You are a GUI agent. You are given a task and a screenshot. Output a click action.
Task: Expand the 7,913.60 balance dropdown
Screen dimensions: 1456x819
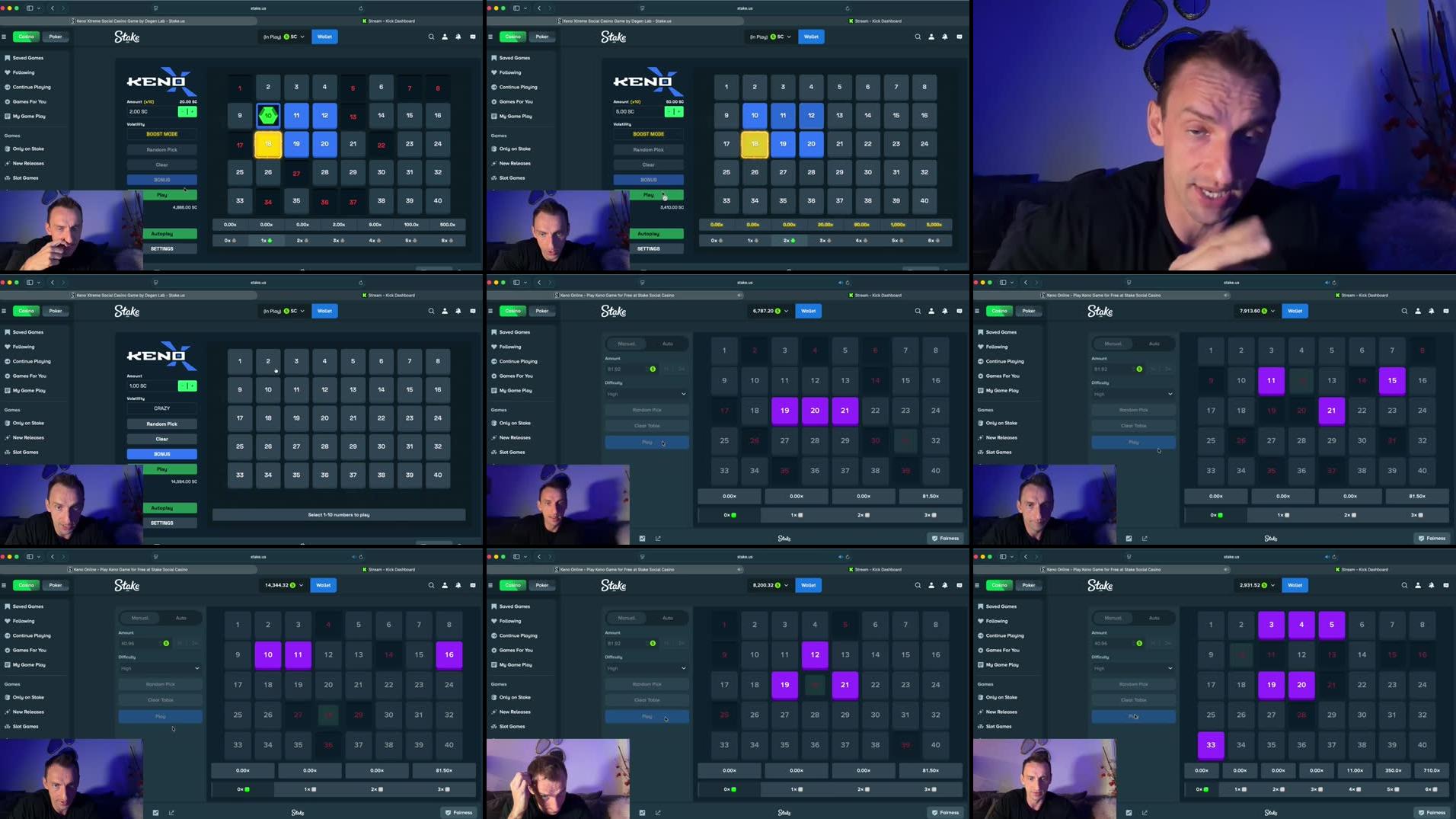(x=1272, y=311)
